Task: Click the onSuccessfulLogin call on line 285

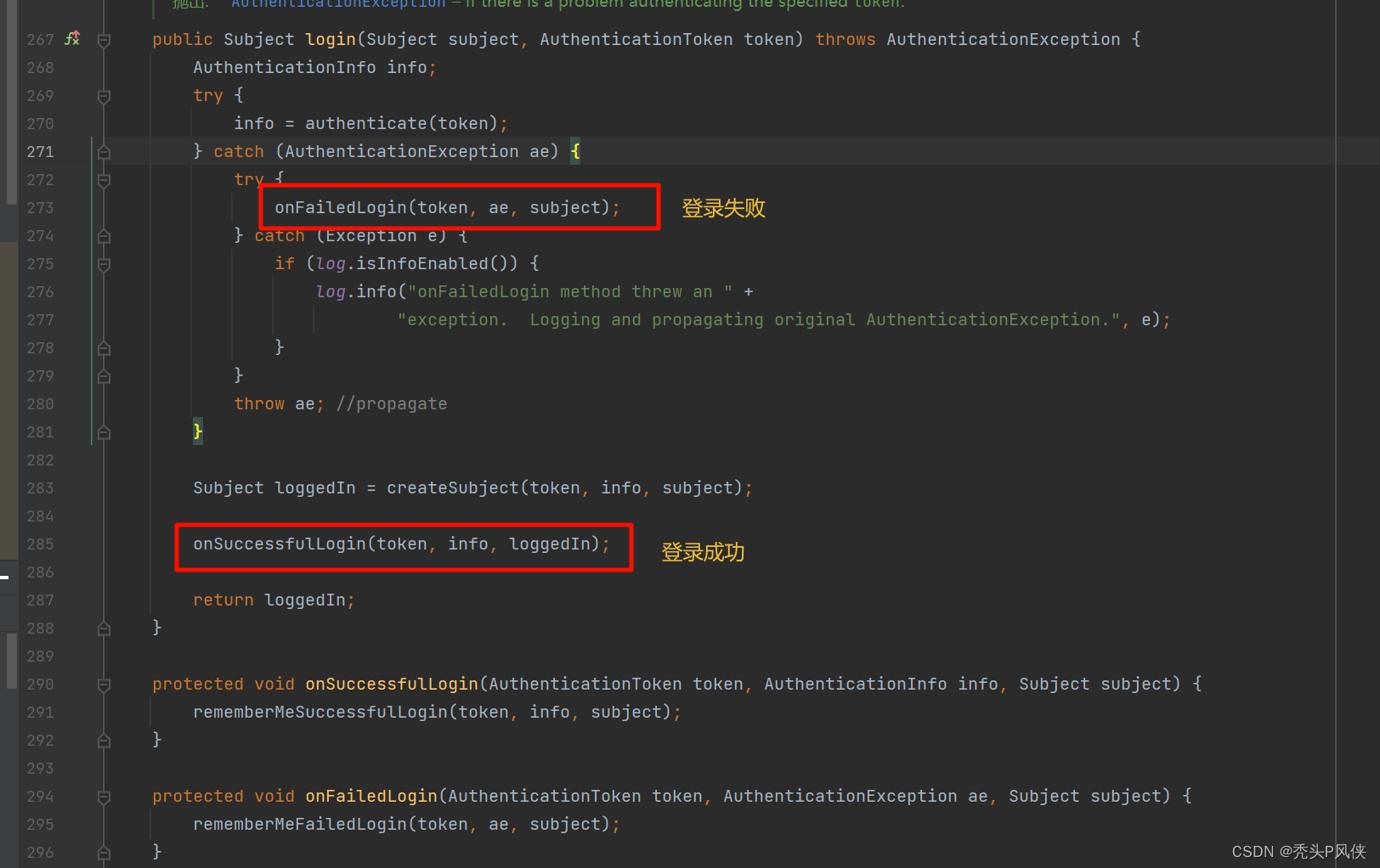Action: click(401, 544)
